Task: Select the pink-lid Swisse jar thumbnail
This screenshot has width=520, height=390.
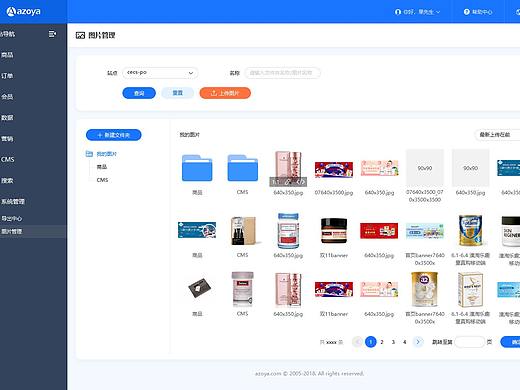Action: 243,289
